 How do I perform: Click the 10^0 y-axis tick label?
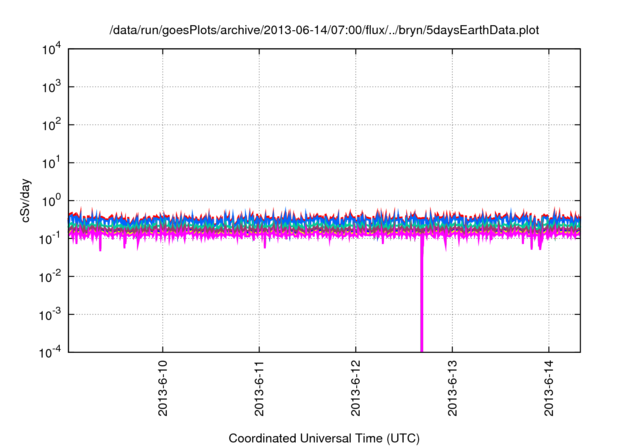[x=51, y=200]
